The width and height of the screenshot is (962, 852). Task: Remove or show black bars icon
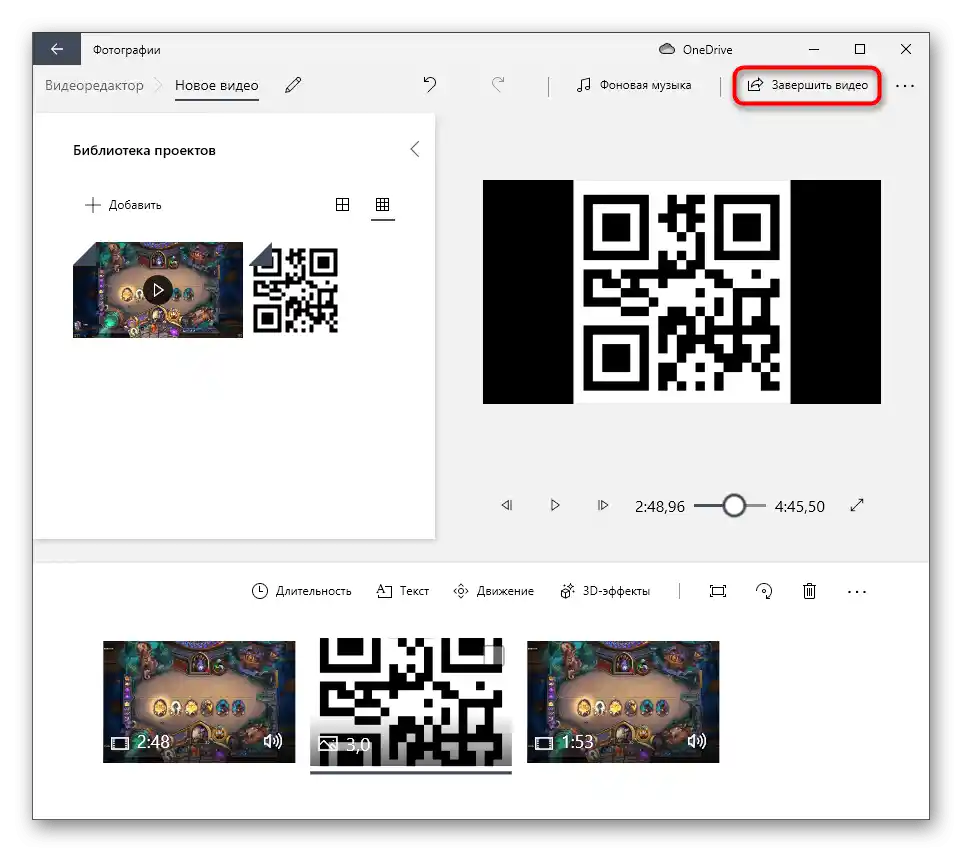(x=718, y=591)
